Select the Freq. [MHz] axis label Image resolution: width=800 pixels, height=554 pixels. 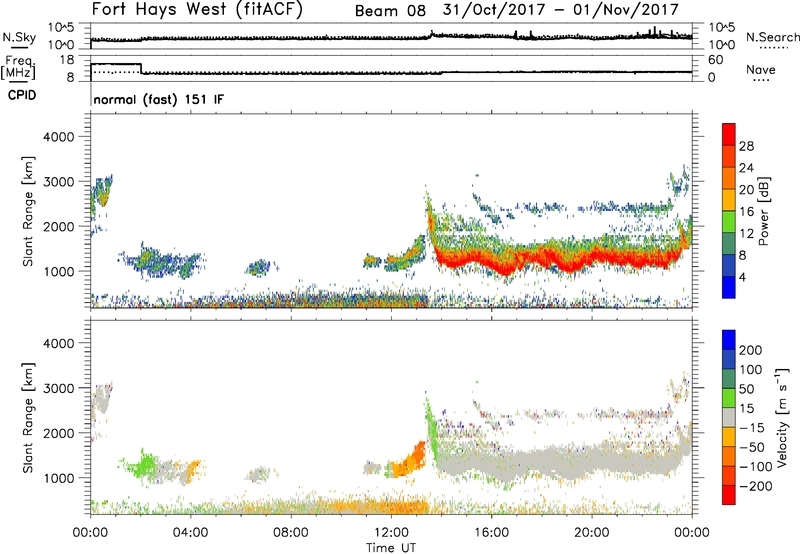click(x=18, y=68)
